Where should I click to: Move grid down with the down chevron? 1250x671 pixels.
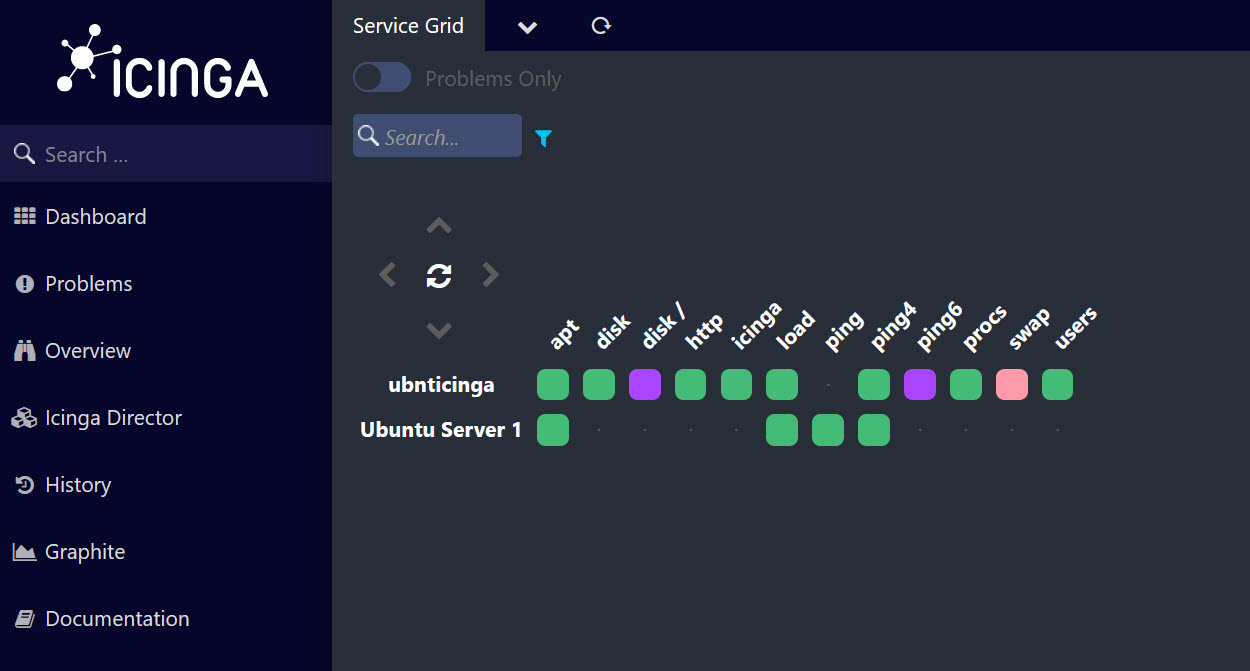coord(439,330)
